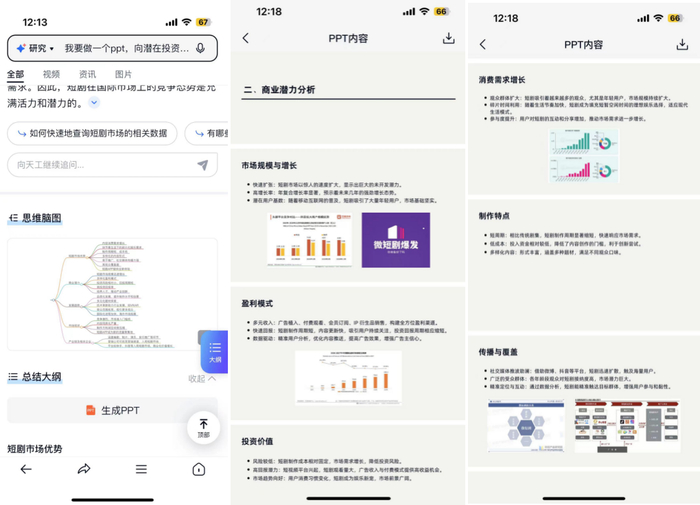Viewport: 700px width, 505px height.
Task: Click the 生成PPT button
Action: tap(112, 410)
